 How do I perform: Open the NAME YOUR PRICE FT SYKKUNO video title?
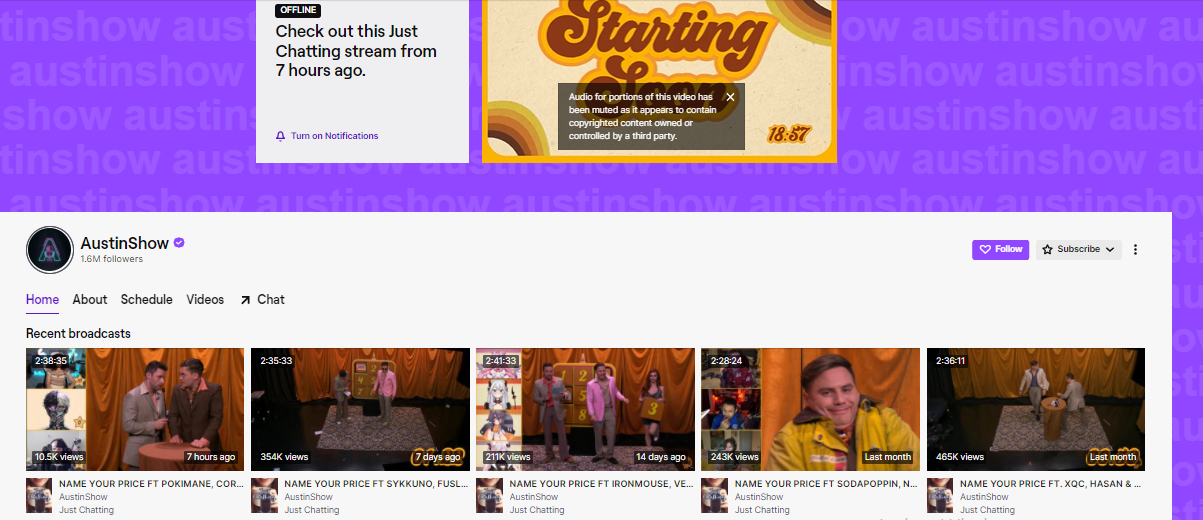(376, 484)
